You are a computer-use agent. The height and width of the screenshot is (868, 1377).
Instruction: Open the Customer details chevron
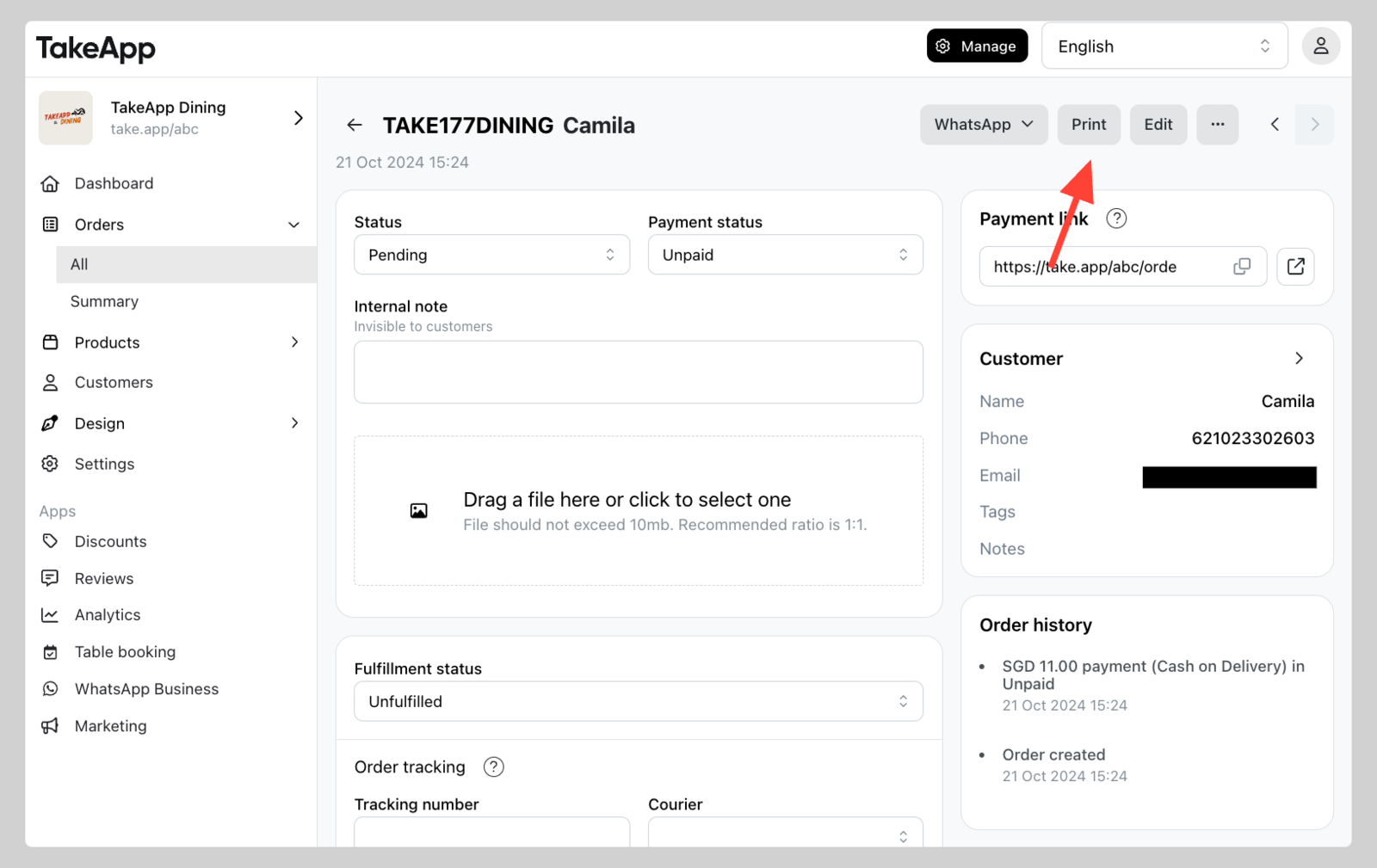pyautogui.click(x=1299, y=359)
